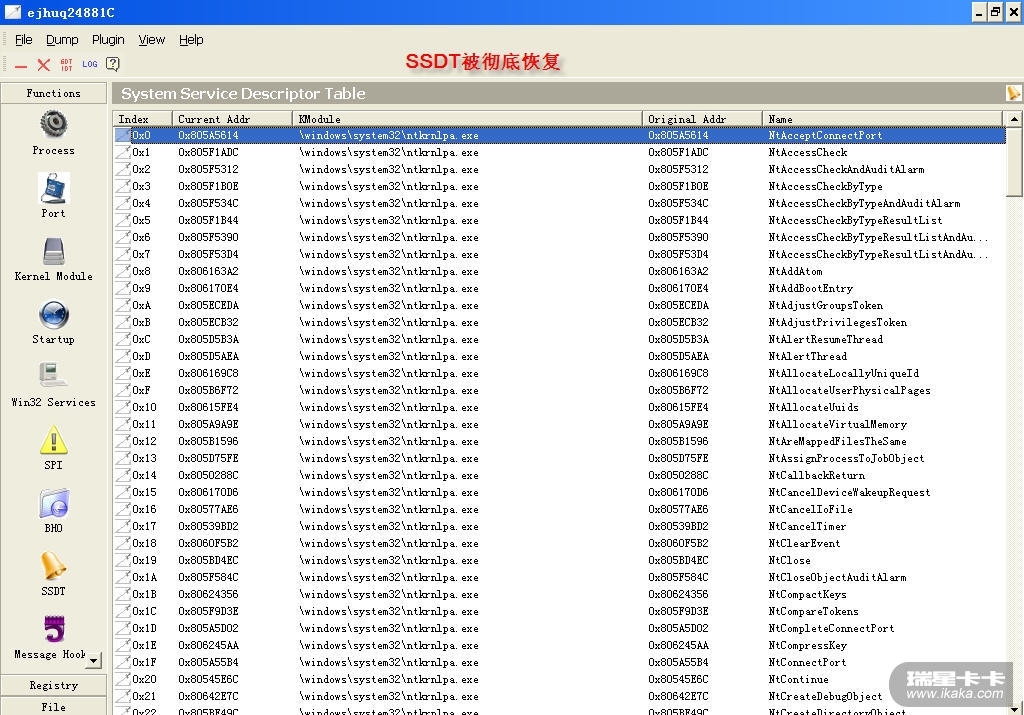Select the SSDT bell icon
The width and height of the screenshot is (1024, 715).
pos(53,567)
